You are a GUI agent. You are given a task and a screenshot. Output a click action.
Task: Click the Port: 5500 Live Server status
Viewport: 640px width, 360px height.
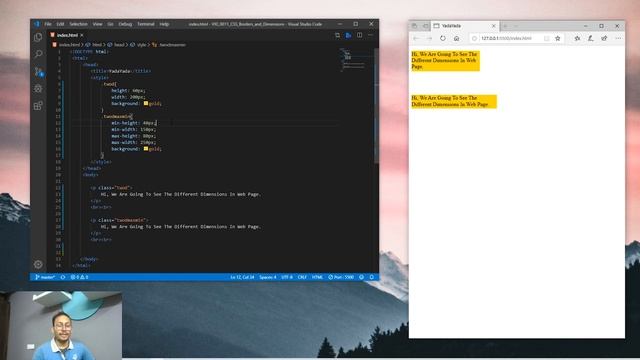point(341,277)
